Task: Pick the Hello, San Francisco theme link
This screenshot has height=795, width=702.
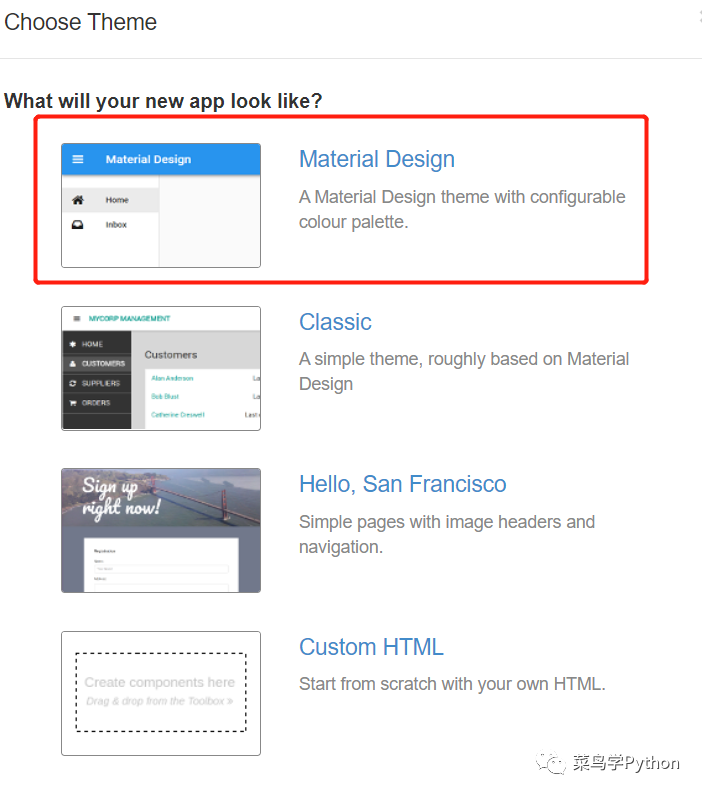Action: tap(402, 484)
